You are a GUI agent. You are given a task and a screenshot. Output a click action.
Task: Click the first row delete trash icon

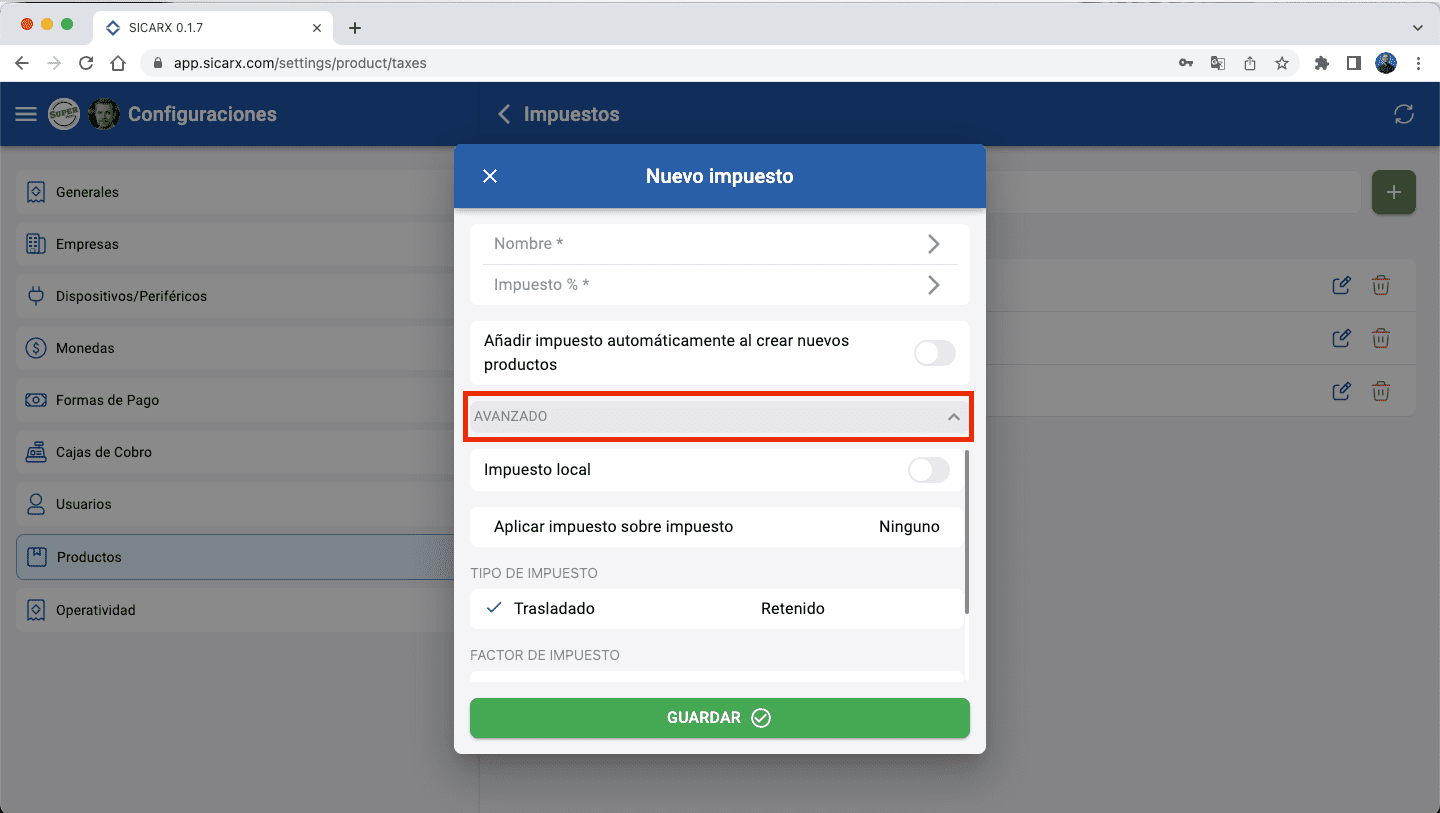tap(1380, 285)
